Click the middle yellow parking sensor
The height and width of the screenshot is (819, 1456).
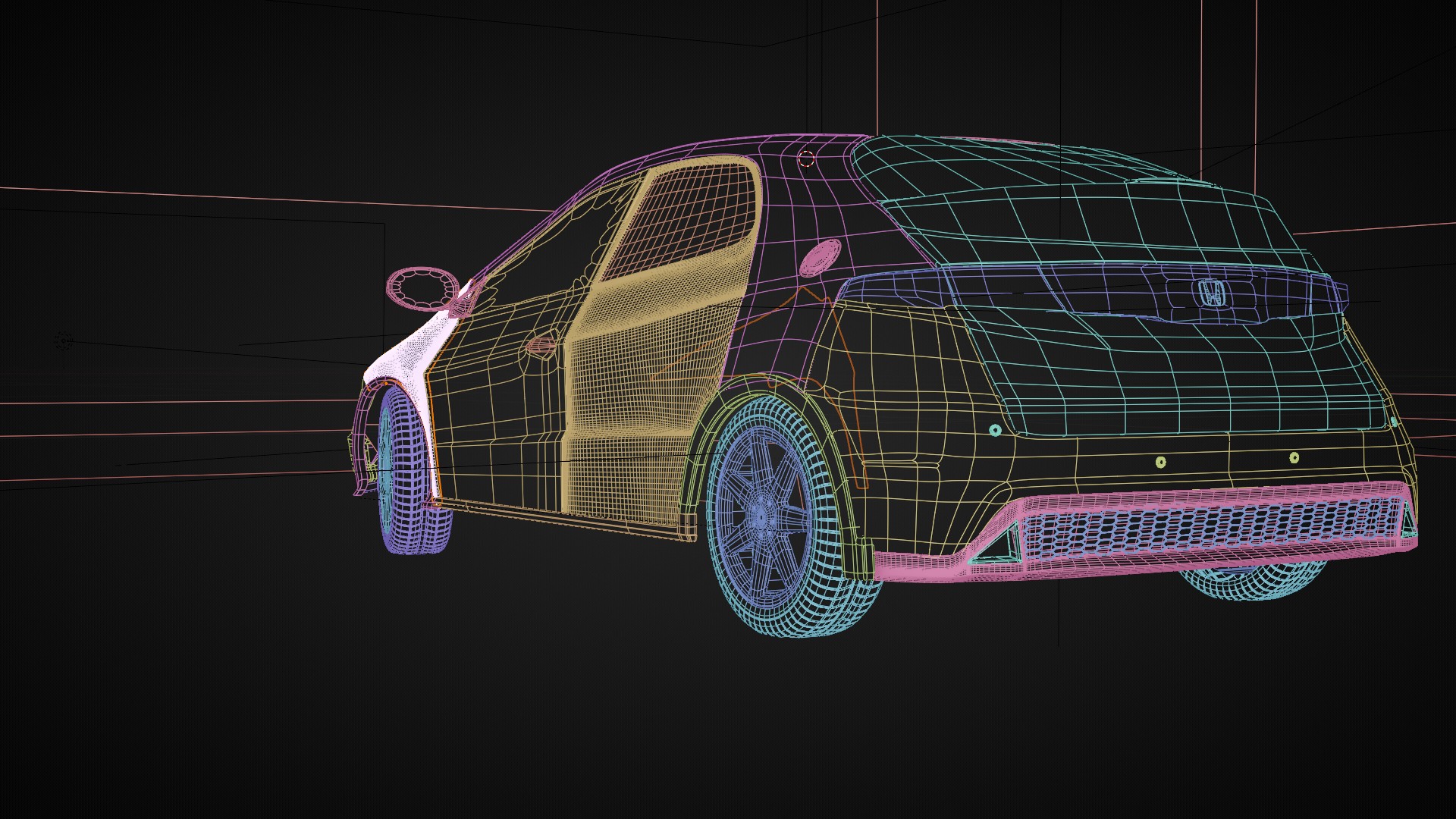click(x=1160, y=462)
